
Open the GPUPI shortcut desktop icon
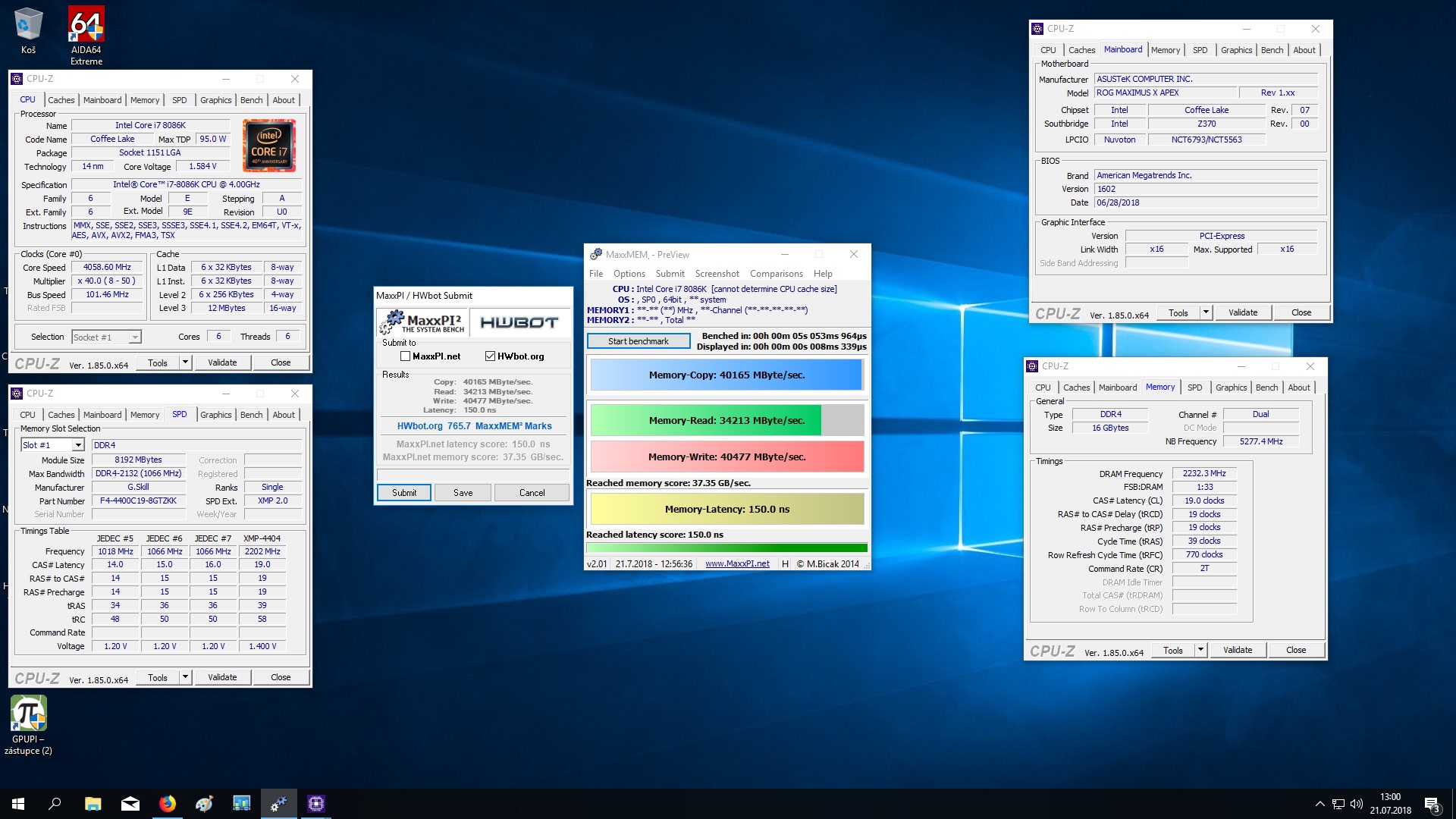pos(28,726)
